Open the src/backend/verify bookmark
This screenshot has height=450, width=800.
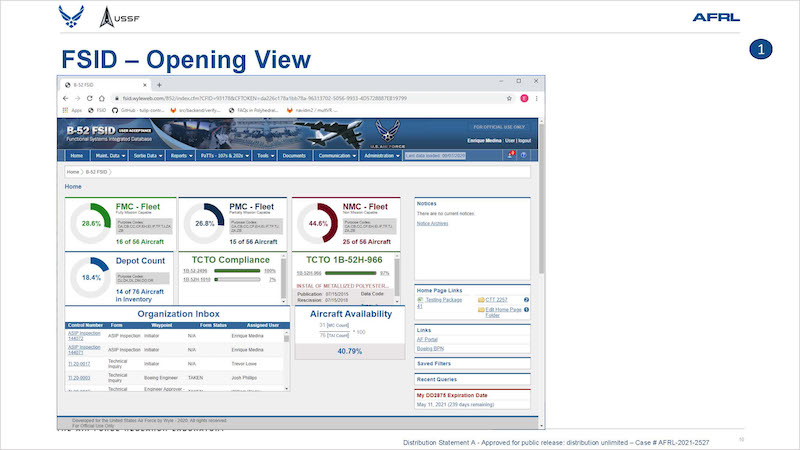point(195,110)
